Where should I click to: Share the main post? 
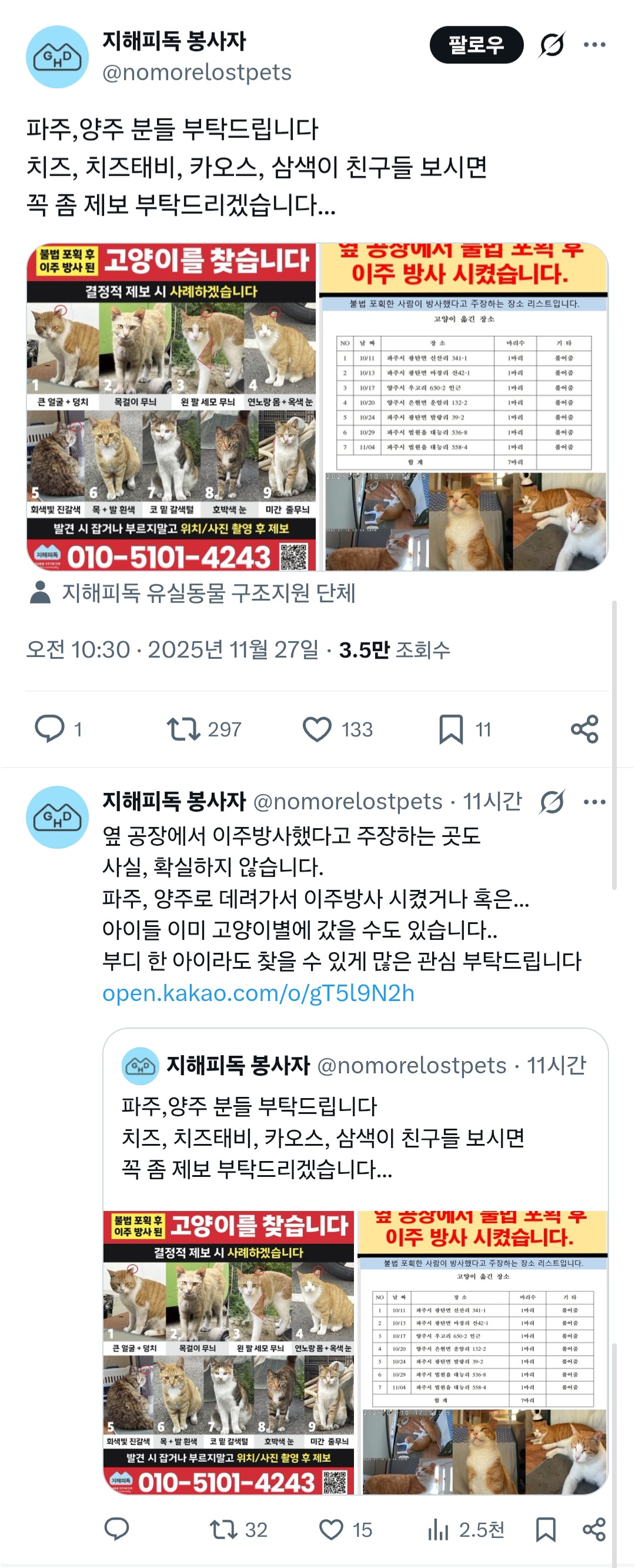pos(584,729)
